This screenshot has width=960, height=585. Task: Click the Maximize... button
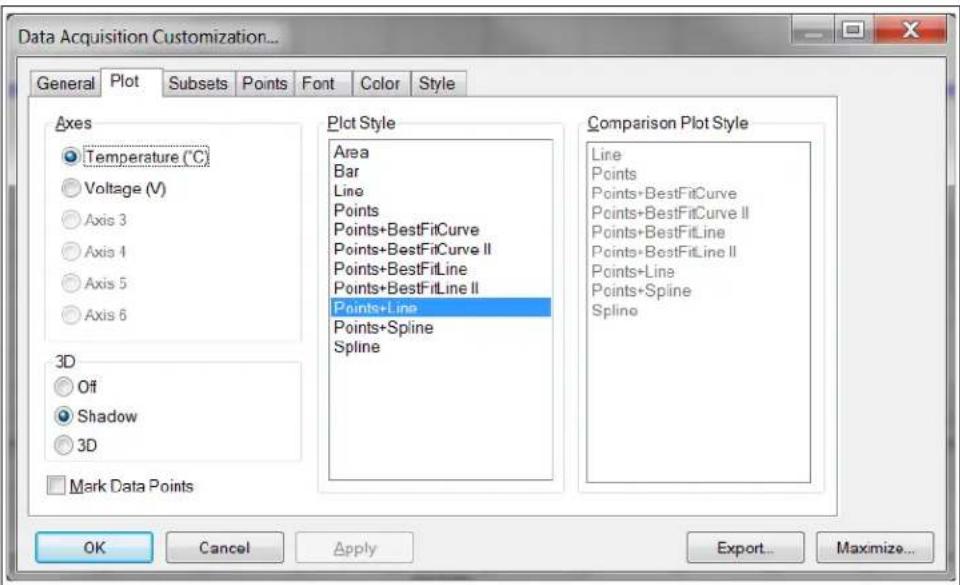pyautogui.click(x=876, y=547)
